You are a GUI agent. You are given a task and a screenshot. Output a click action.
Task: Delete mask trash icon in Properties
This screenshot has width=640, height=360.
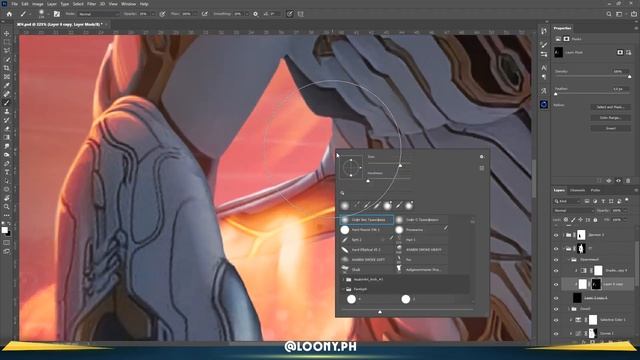point(628,180)
